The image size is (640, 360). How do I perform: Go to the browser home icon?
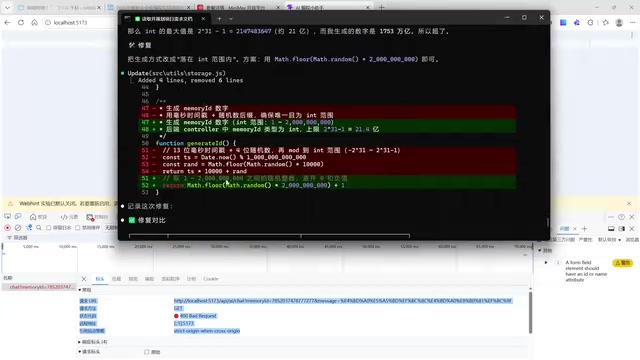click(34, 22)
